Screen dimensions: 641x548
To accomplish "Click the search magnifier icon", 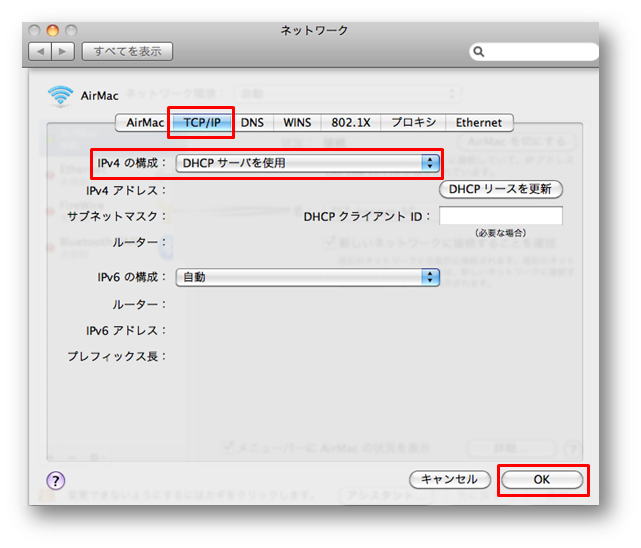I will click(479, 51).
